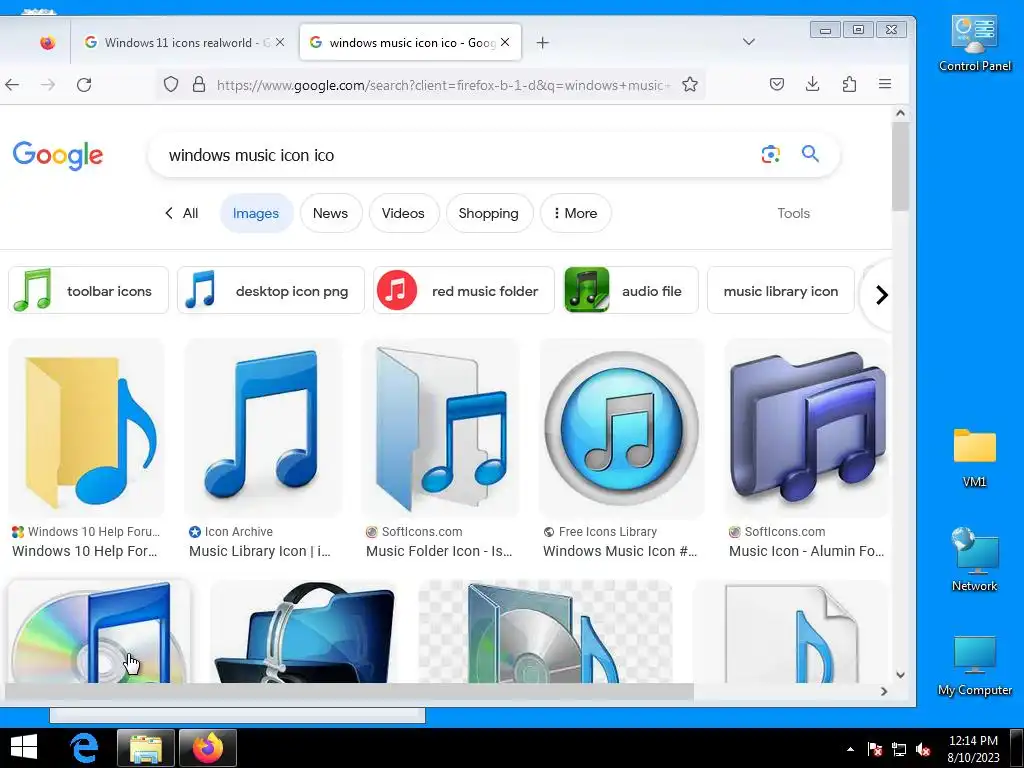Reload the current Google page
Screen dimensions: 1024x768
[84, 84]
